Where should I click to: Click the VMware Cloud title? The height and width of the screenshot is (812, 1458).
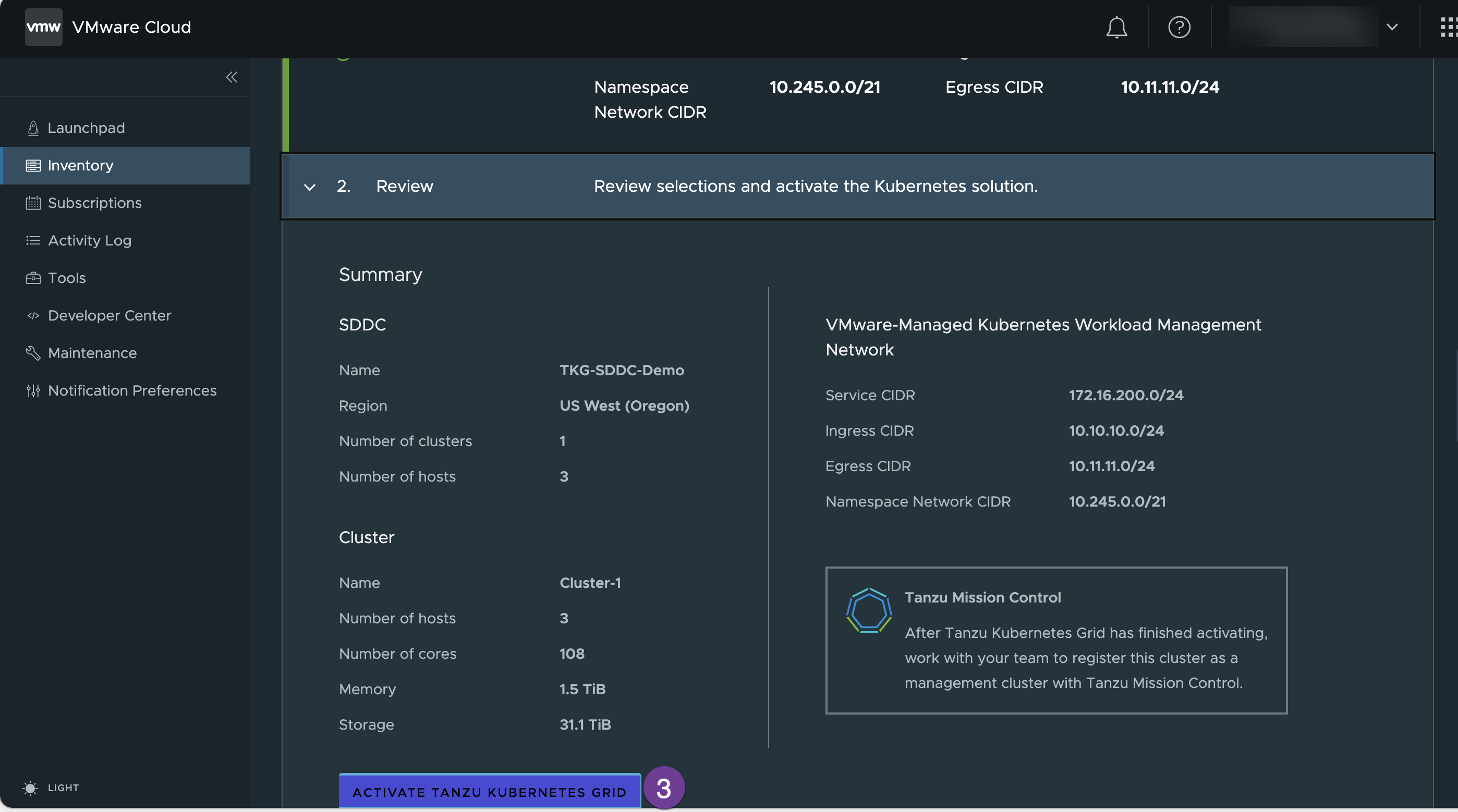132,27
